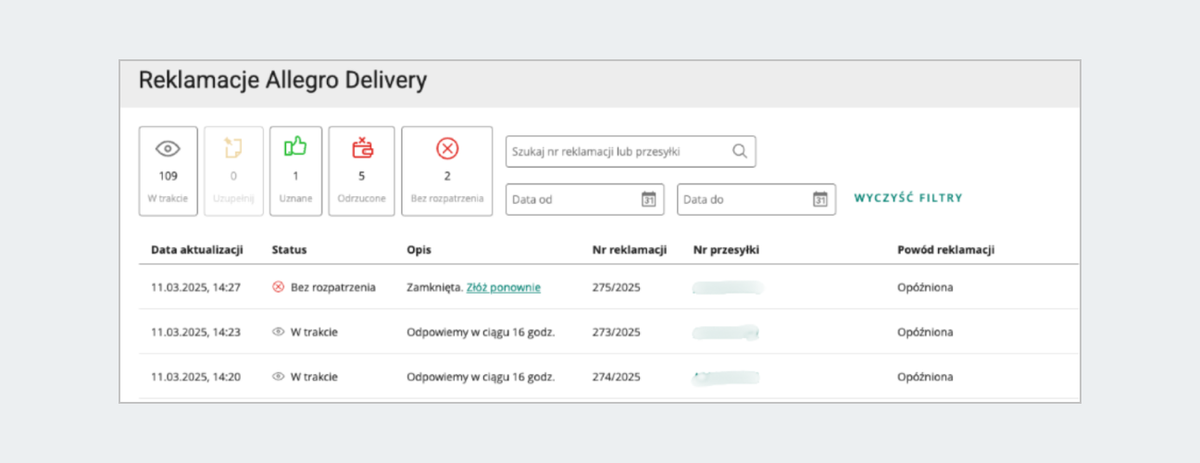Click eye status icon in row 274/2025

(x=278, y=377)
